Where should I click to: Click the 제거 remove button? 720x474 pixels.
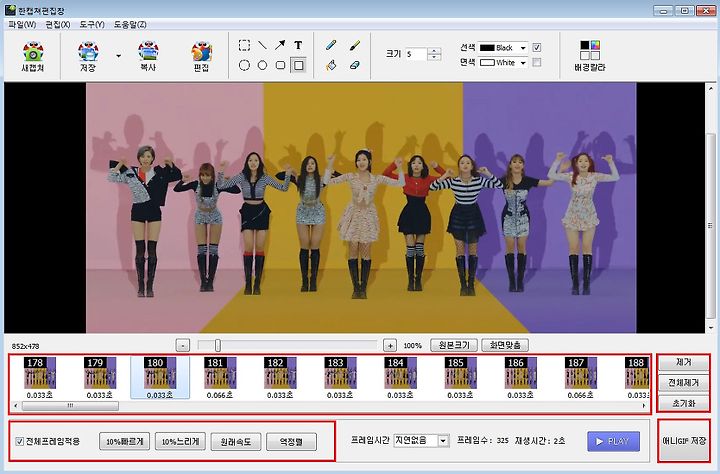coord(684,362)
